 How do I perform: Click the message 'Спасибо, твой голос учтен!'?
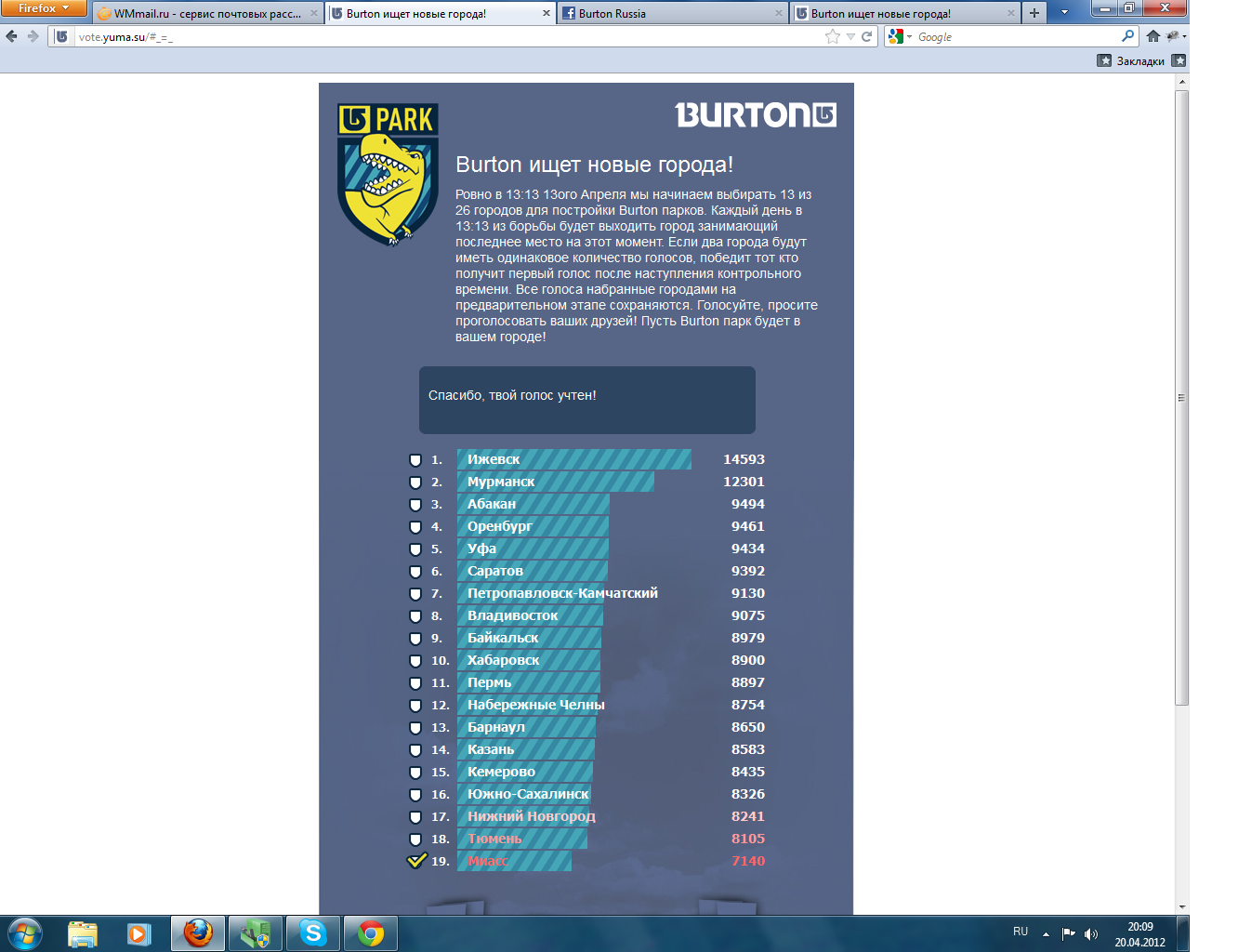click(x=512, y=395)
